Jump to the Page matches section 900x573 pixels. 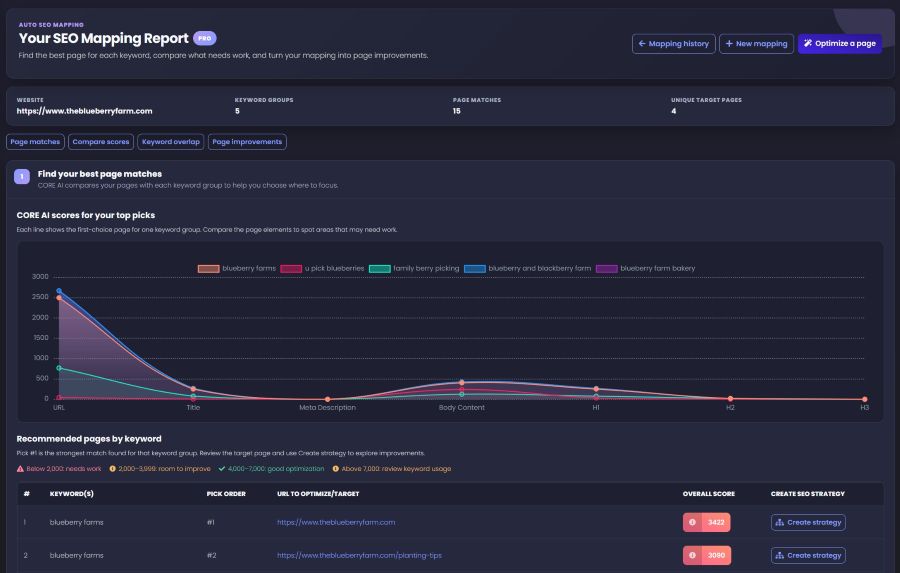pyautogui.click(x=35, y=142)
